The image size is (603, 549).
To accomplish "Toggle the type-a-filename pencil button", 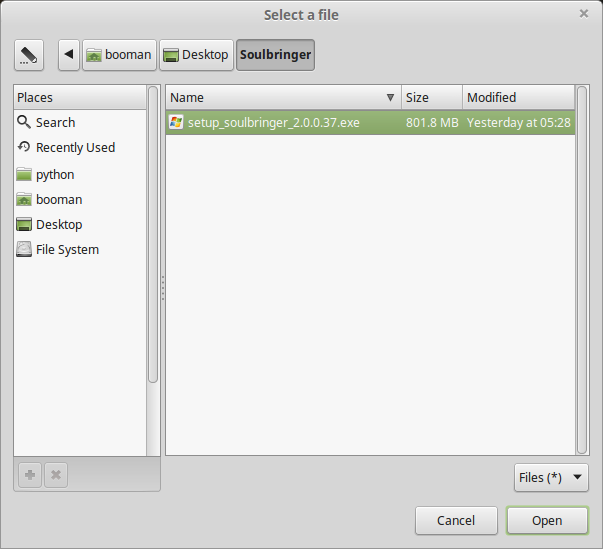I will click(x=29, y=55).
